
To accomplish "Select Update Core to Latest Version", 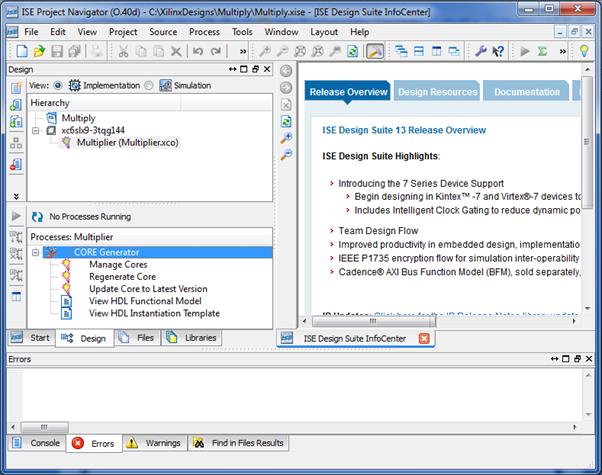I will click(148, 289).
